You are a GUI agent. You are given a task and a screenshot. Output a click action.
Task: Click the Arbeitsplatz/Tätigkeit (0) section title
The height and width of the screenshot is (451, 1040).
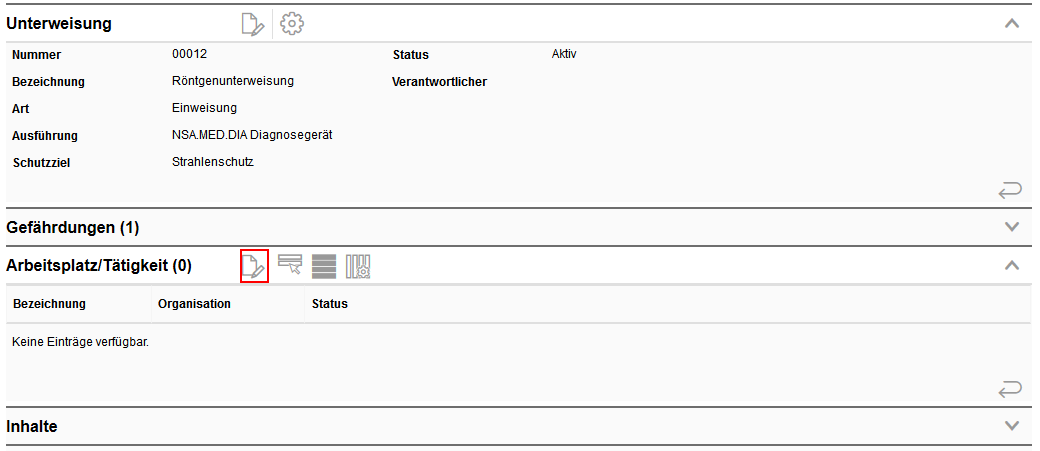(x=99, y=266)
